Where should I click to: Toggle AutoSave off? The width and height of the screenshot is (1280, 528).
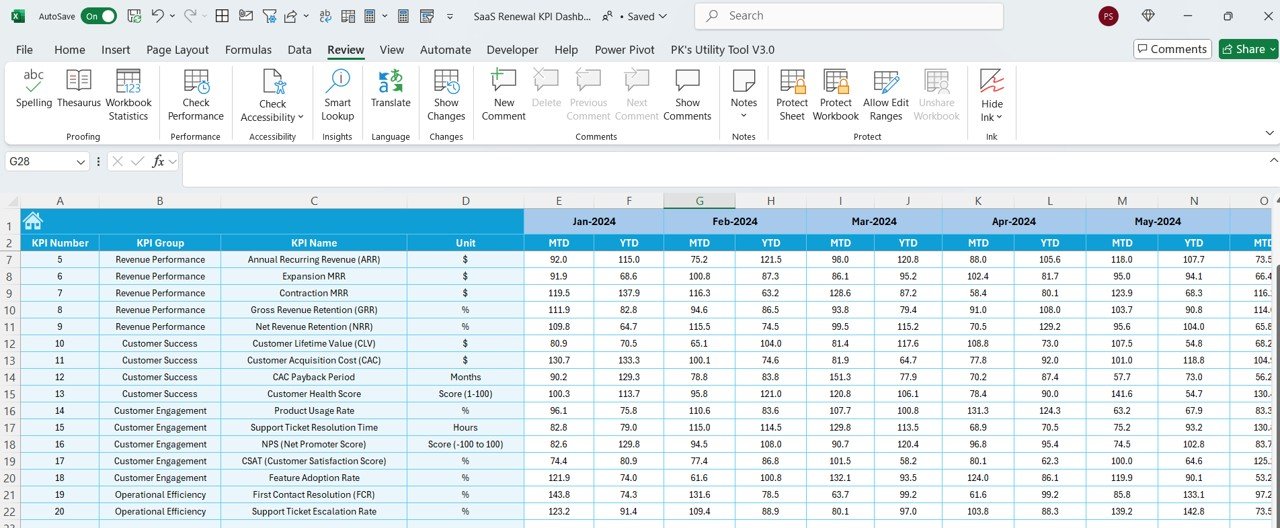pyautogui.click(x=98, y=16)
